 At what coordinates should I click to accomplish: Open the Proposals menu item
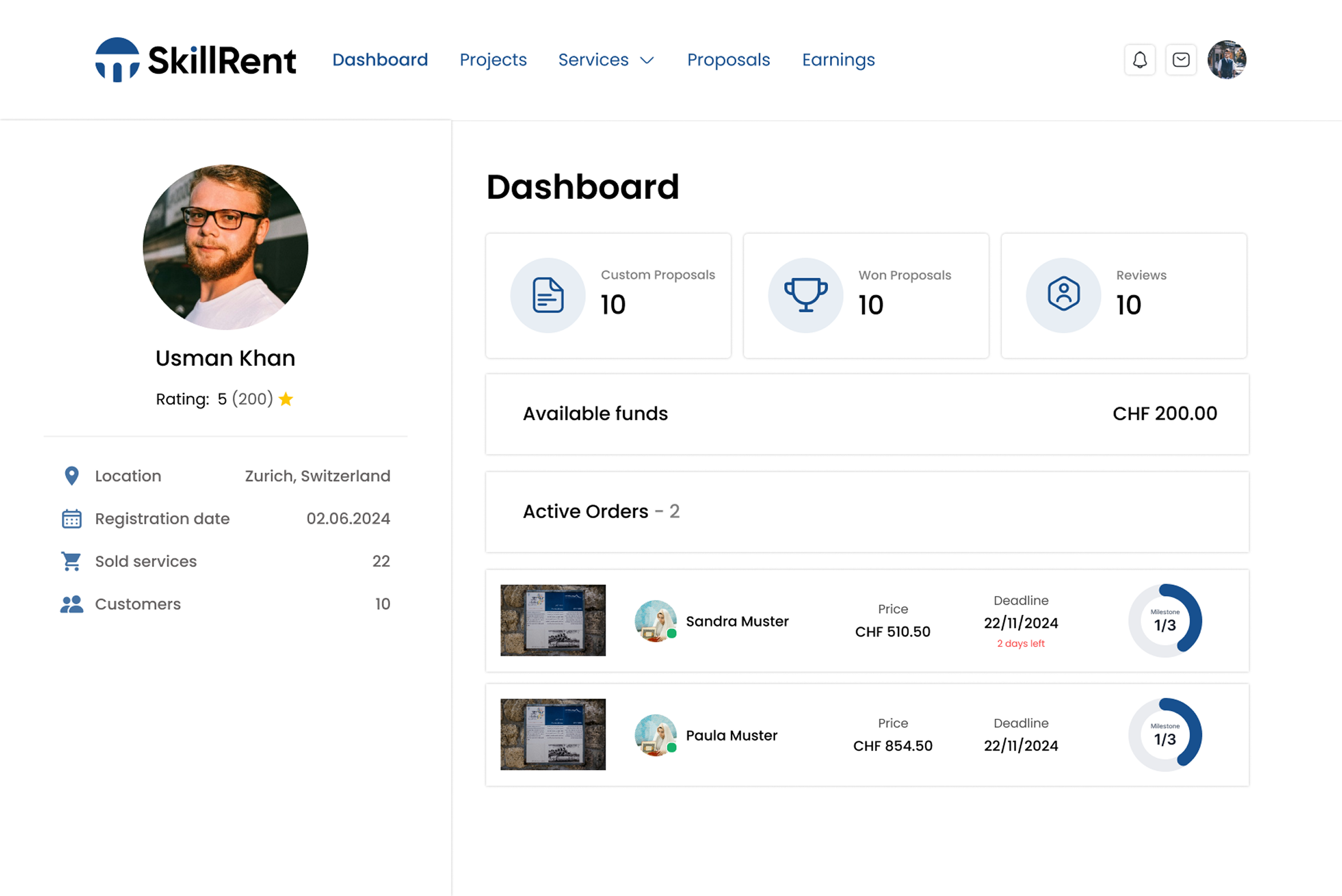728,60
